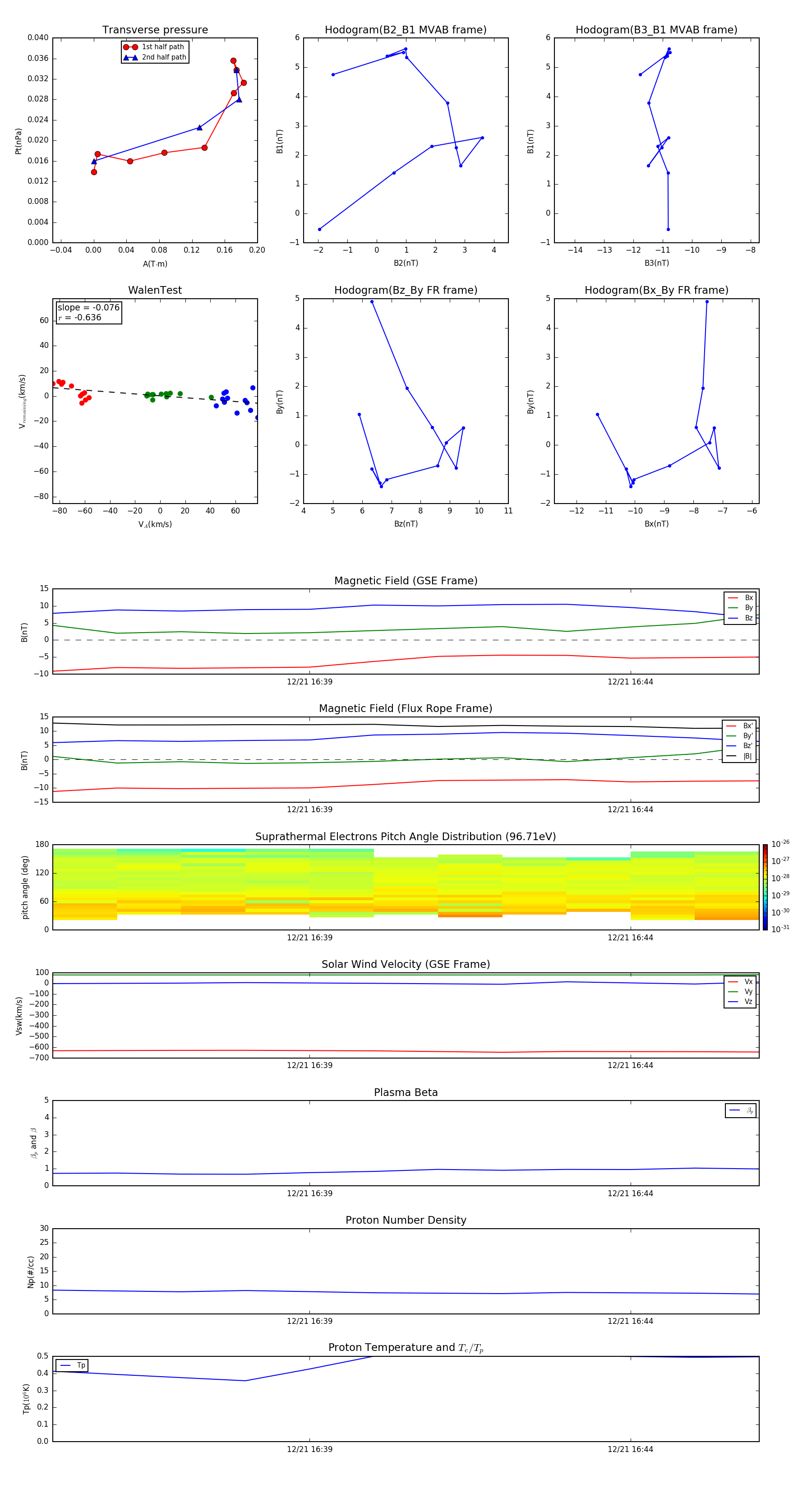Viewport: 812px width, 1489px height.
Task: Select 'Vy' in the velocity legend
Action: (740, 991)
